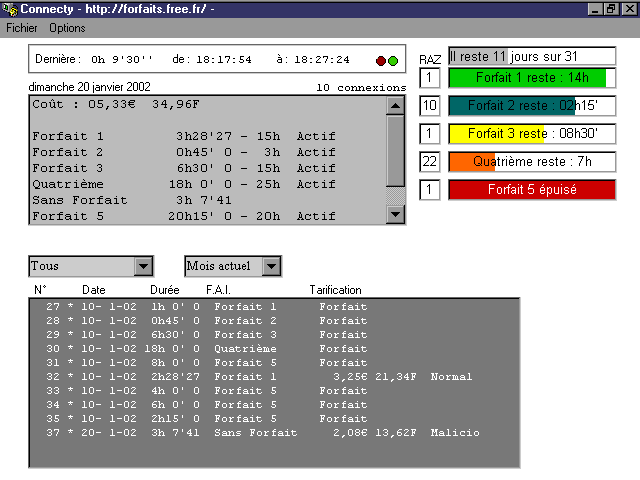Expand the Mois actuel dropdown arrow
This screenshot has height=480, width=640.
point(272,266)
